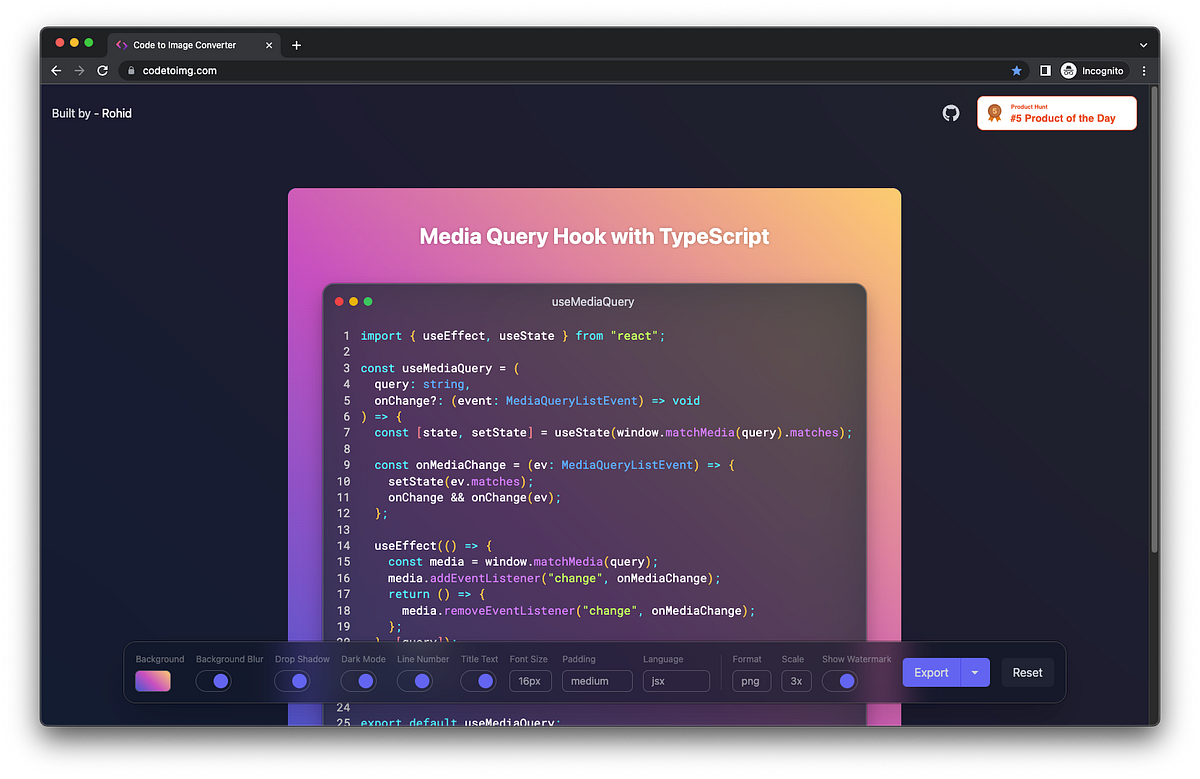
Task: Click the Incognito profile icon
Action: [1066, 70]
